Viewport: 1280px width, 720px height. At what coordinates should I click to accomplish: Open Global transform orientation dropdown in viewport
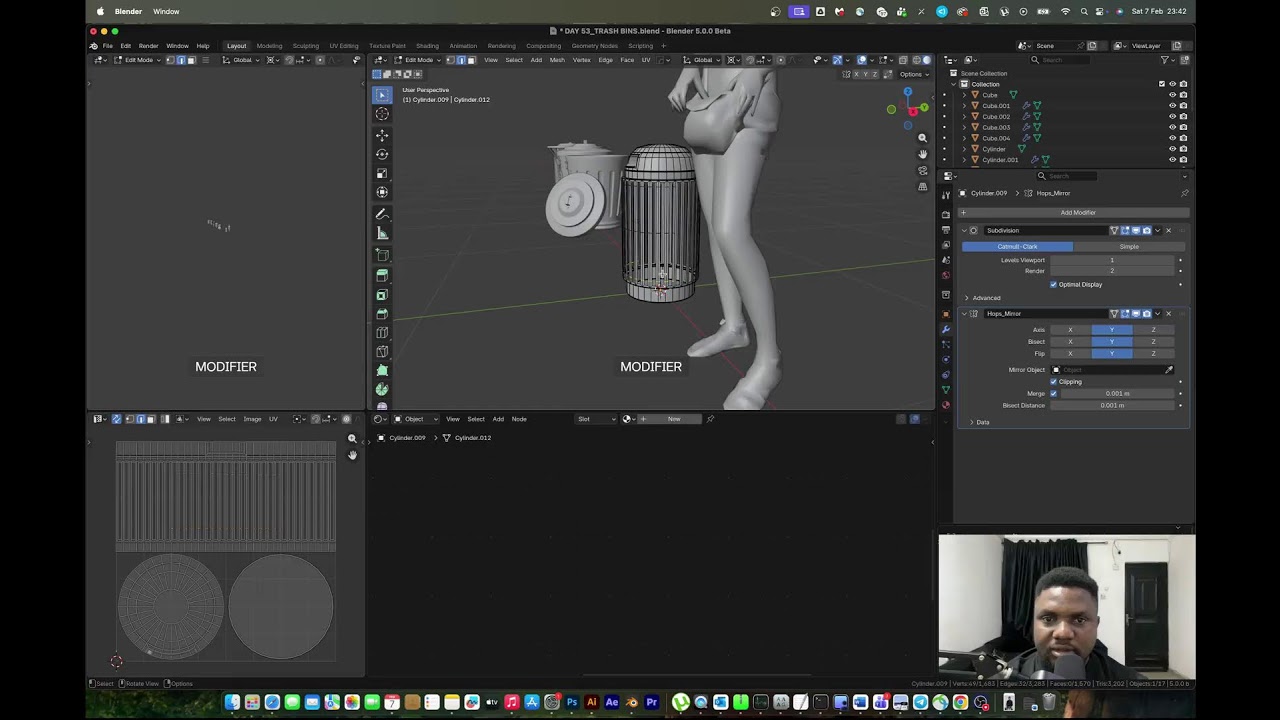[702, 60]
